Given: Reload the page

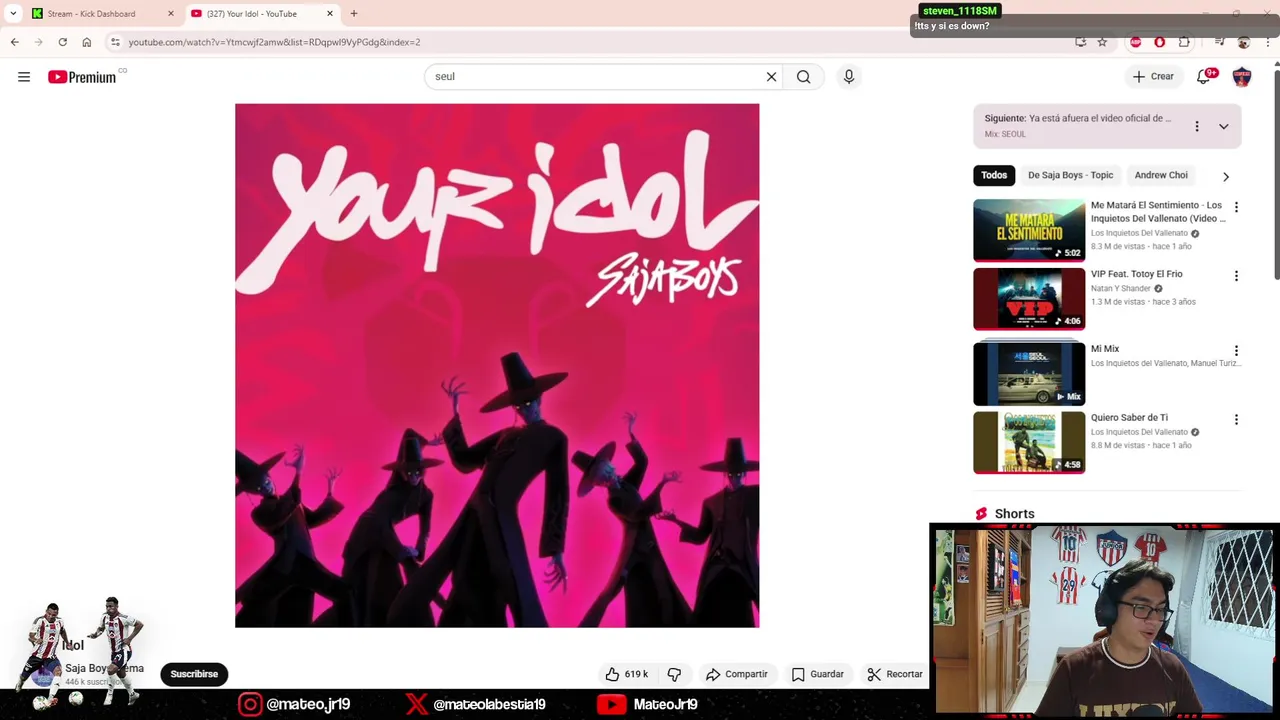Looking at the screenshot, I should [x=62, y=42].
